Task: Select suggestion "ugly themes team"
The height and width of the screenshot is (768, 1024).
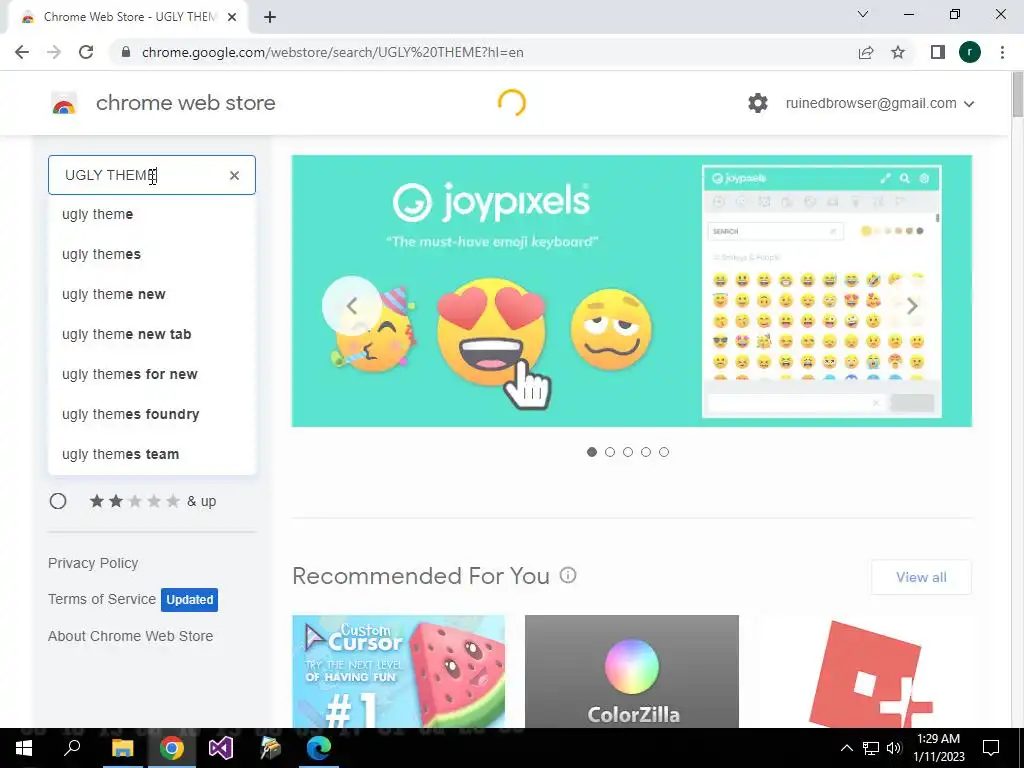Action: (152, 454)
